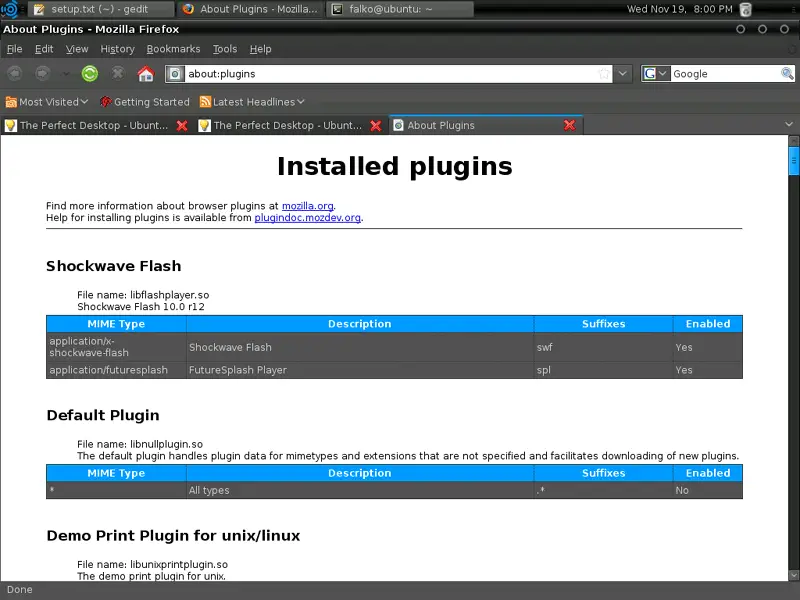800x600 pixels.
Task: Open the clock showing Wed Nov 19
Action: tap(679, 9)
